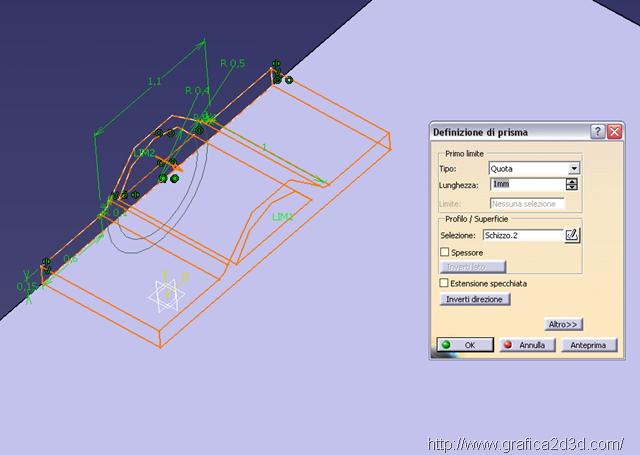The height and width of the screenshot is (455, 640).
Task: Click the Anteprima preview button
Action: pos(589,345)
